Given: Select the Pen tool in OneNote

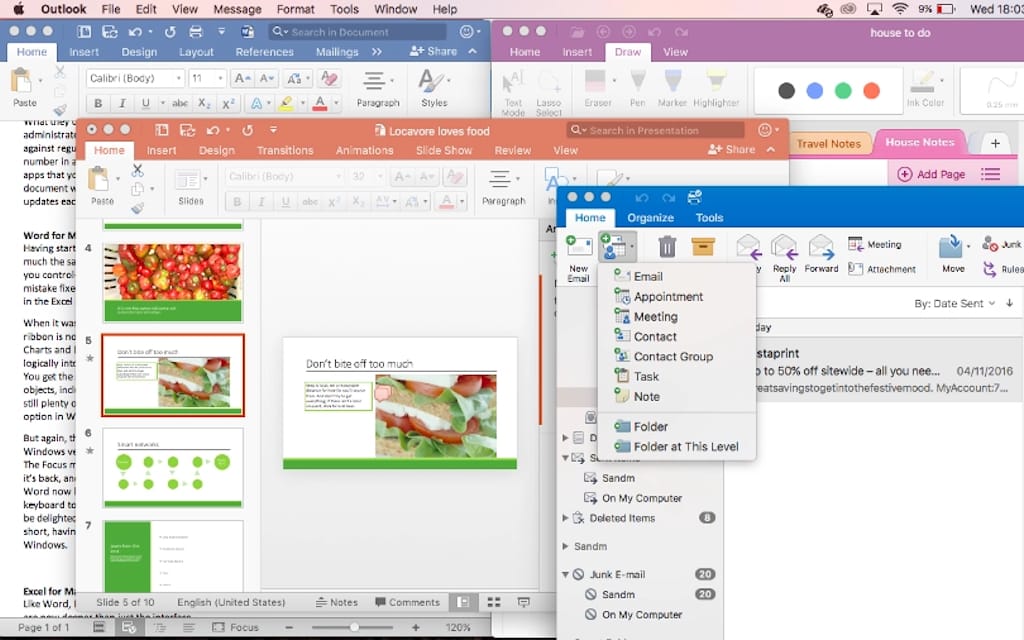Looking at the screenshot, I should pyautogui.click(x=637, y=88).
